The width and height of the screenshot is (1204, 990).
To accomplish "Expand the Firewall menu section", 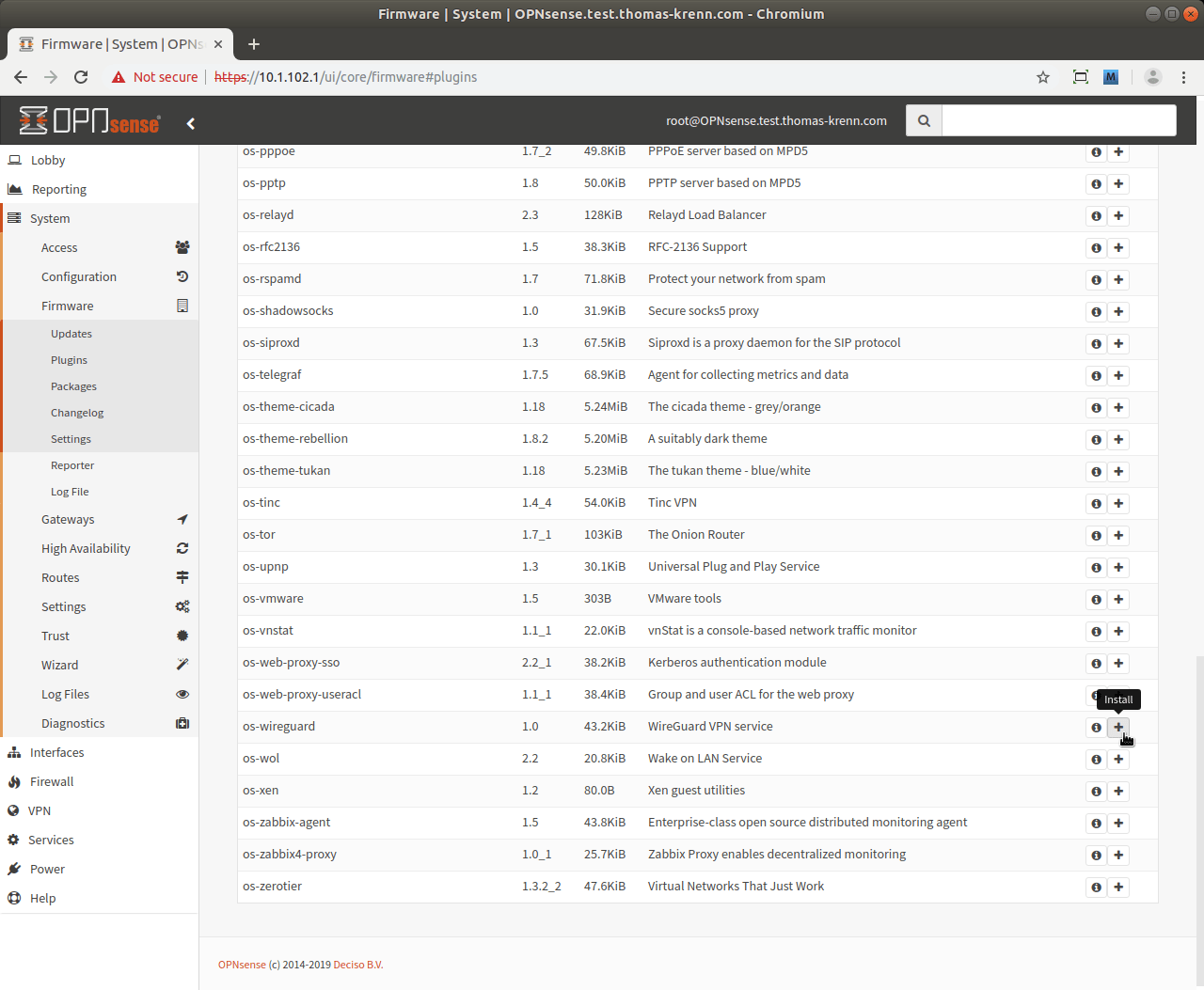I will (52, 781).
